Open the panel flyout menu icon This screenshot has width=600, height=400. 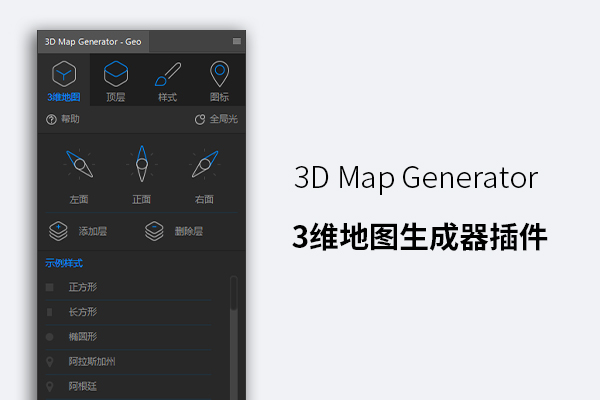(237, 41)
